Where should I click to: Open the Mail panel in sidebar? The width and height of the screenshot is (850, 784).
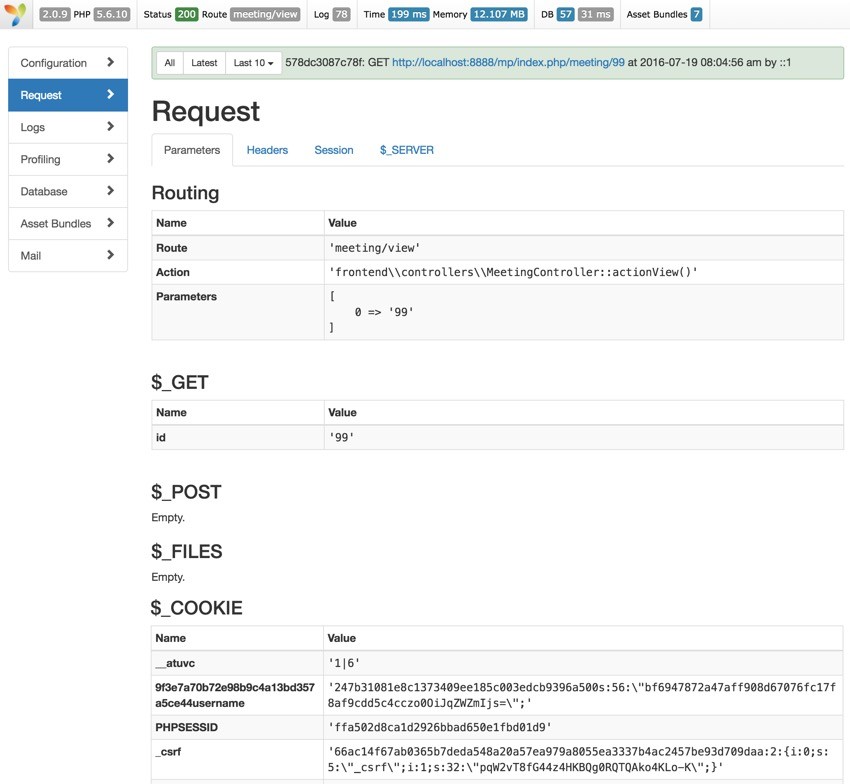[68, 255]
